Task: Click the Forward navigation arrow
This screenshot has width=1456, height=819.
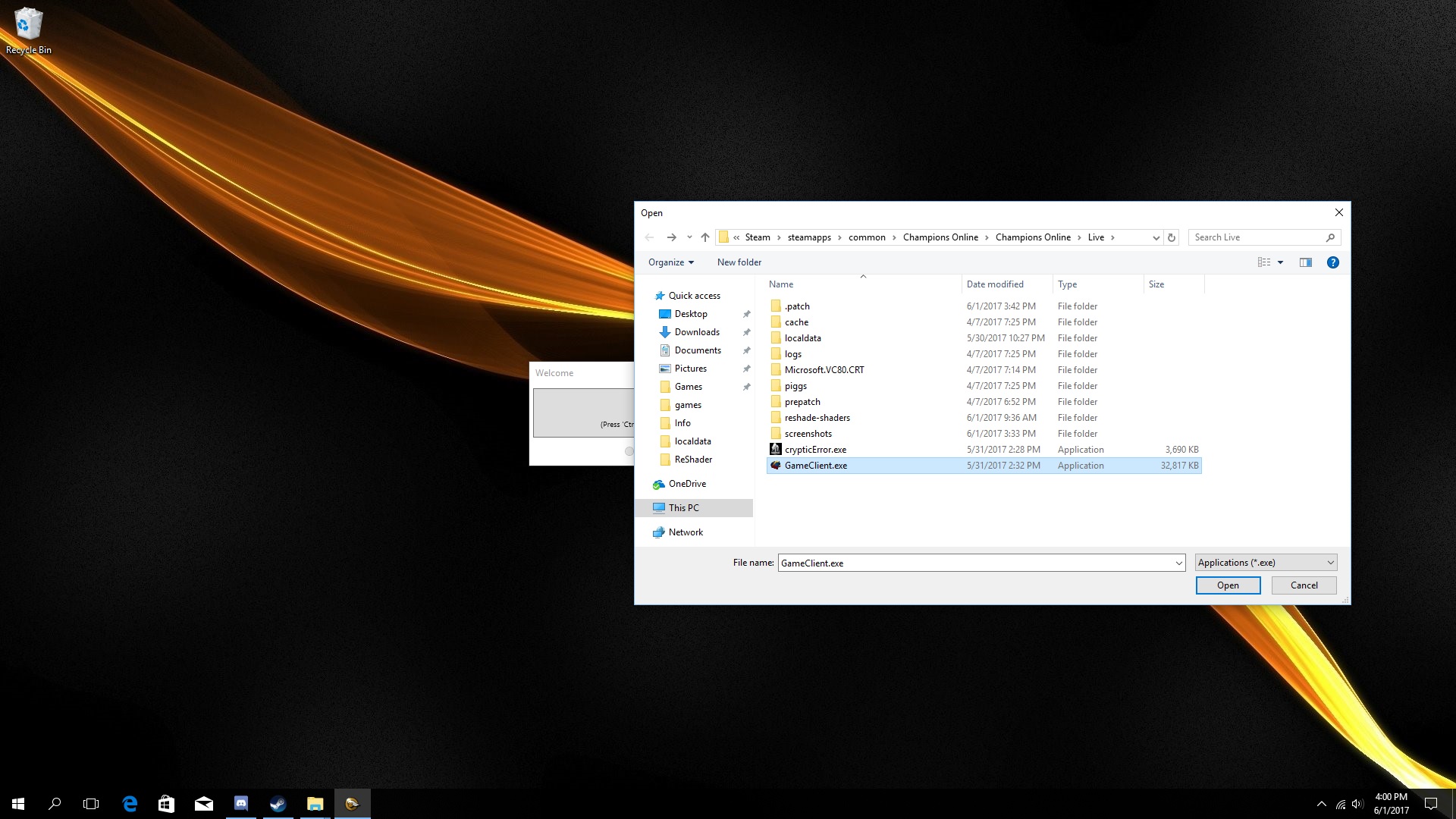Action: (x=671, y=237)
